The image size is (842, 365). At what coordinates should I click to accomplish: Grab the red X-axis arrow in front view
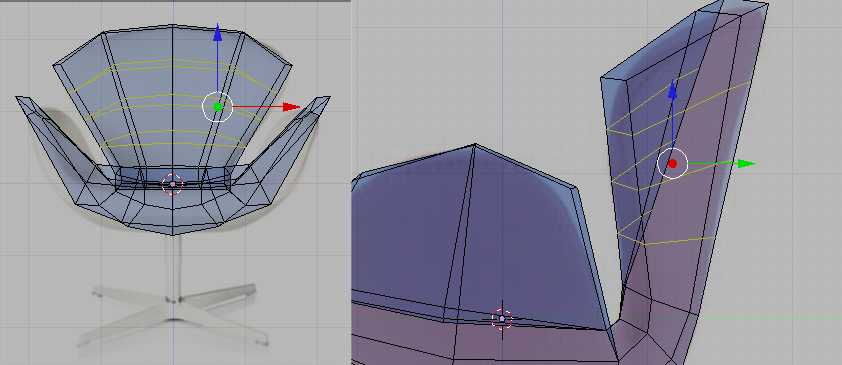(291, 107)
